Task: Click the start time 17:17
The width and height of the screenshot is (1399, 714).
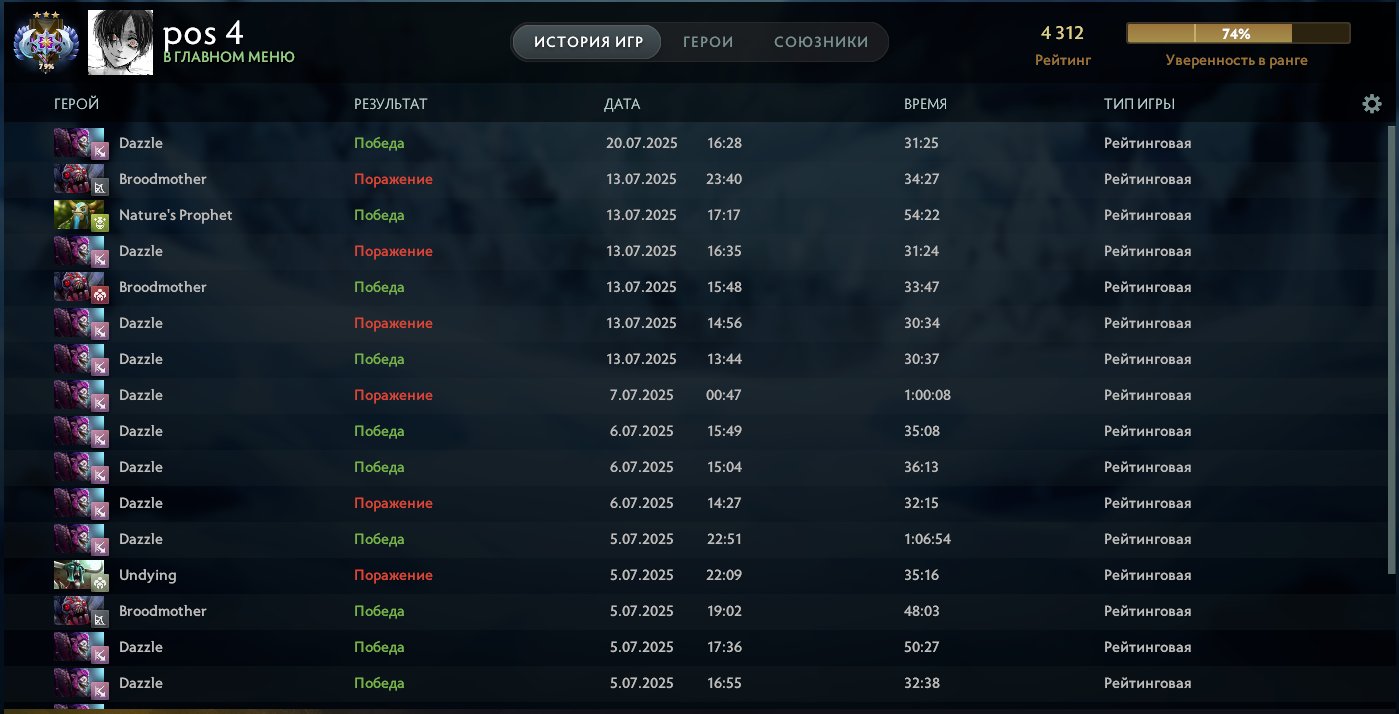Action: click(724, 215)
